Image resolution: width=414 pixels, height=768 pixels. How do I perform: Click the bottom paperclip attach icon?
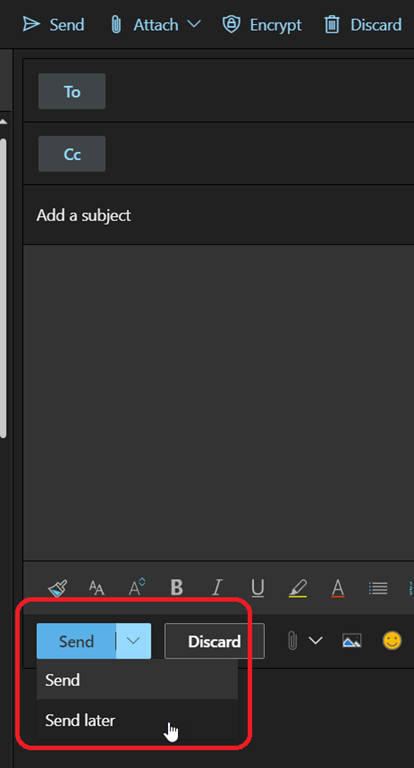click(292, 641)
